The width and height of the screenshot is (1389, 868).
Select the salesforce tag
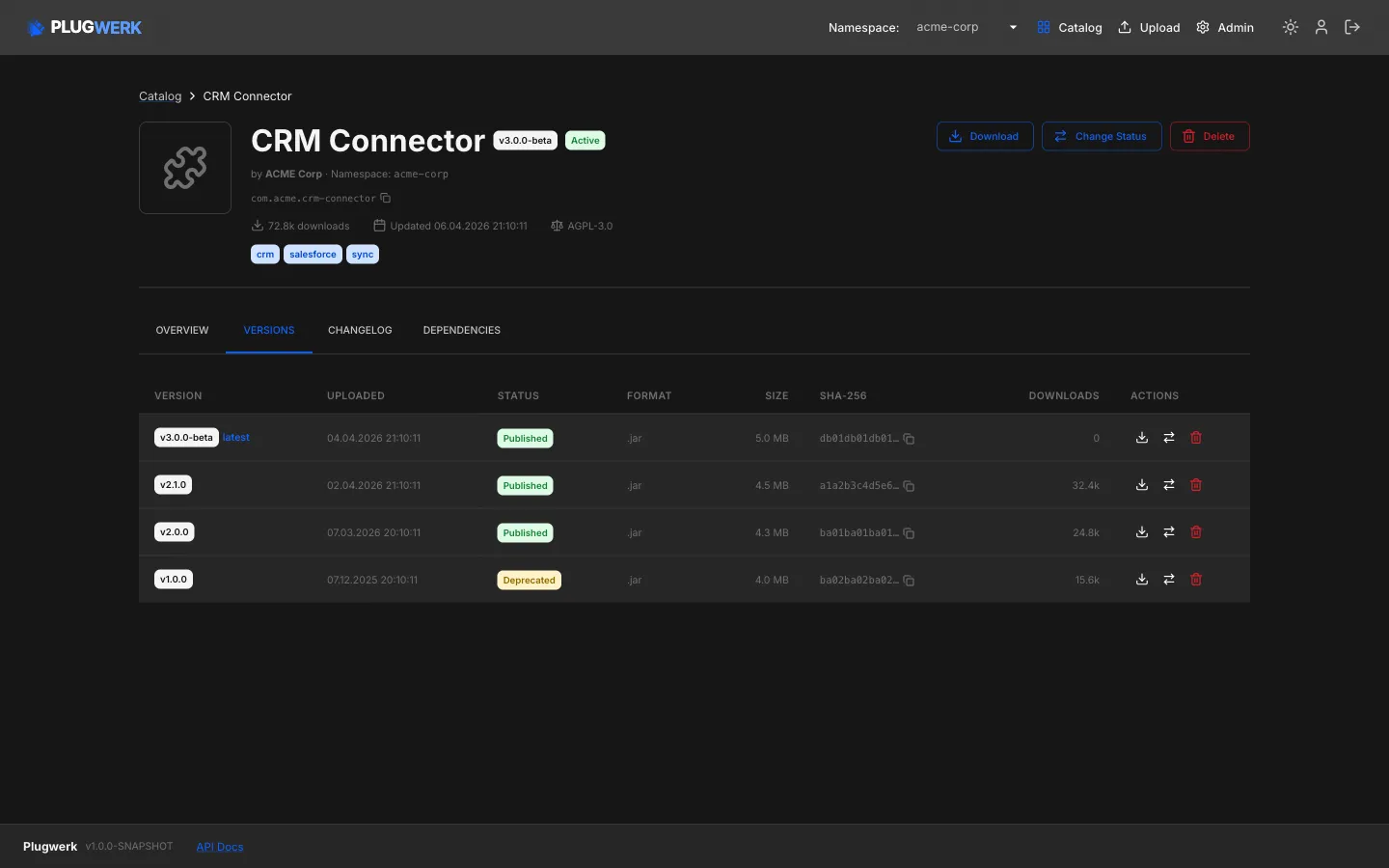[x=313, y=254]
